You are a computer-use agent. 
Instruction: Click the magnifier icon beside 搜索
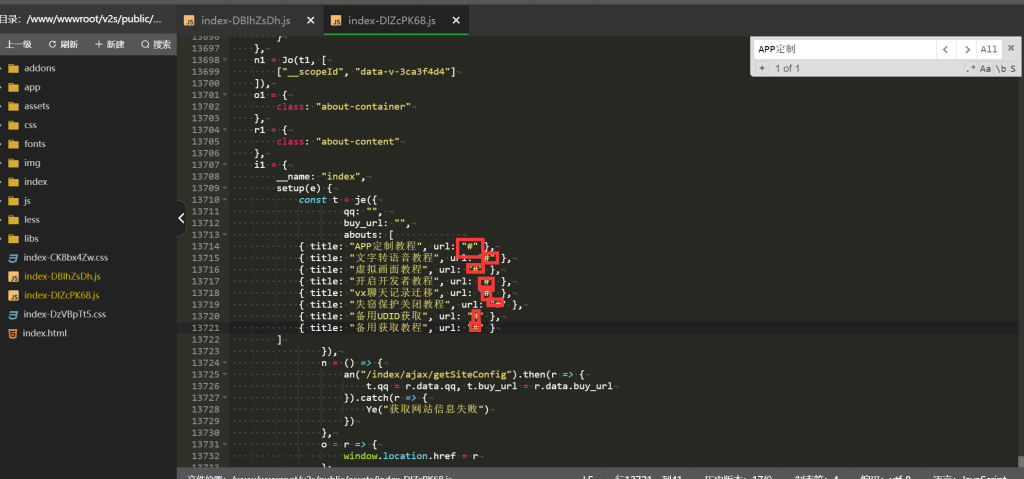point(145,44)
